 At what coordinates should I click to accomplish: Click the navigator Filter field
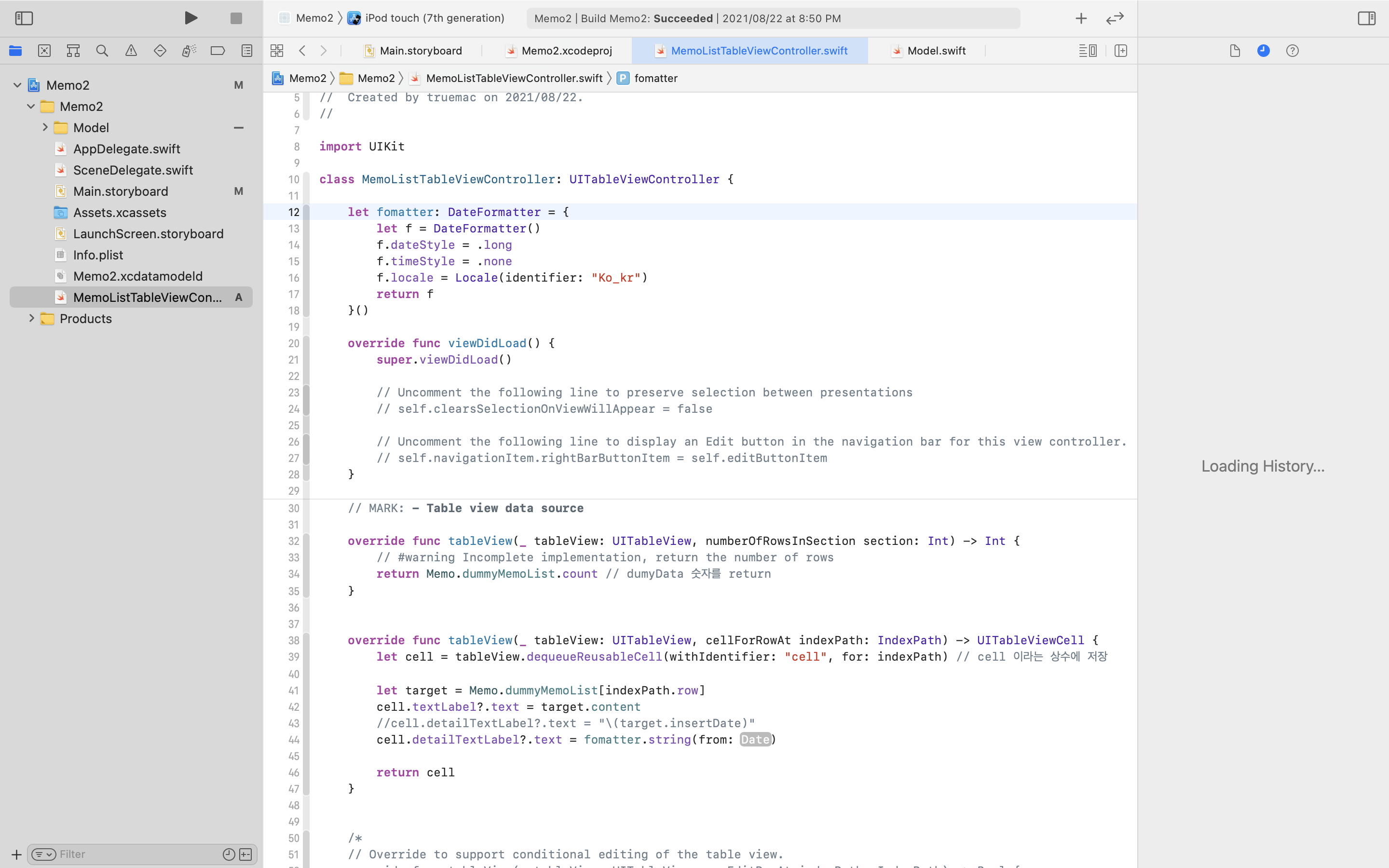click(138, 854)
